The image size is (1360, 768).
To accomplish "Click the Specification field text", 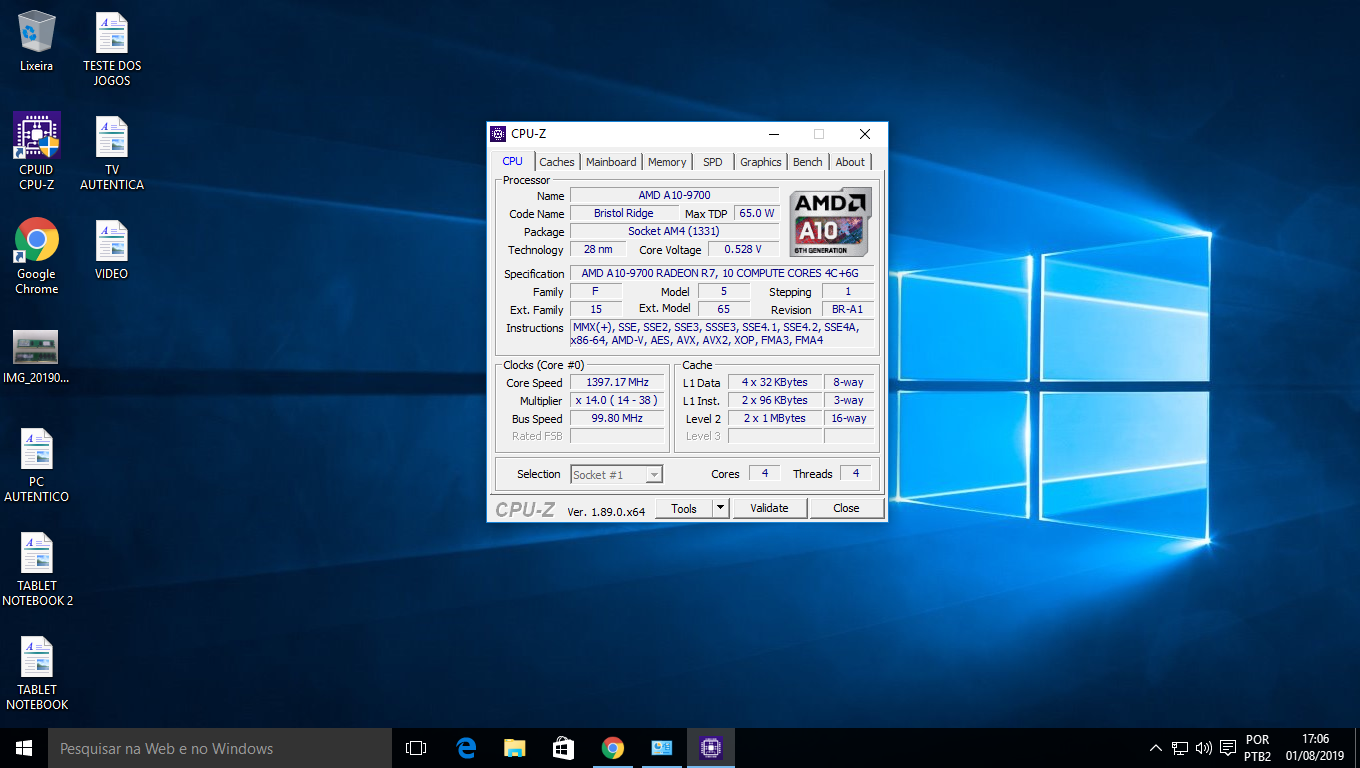I will click(720, 273).
